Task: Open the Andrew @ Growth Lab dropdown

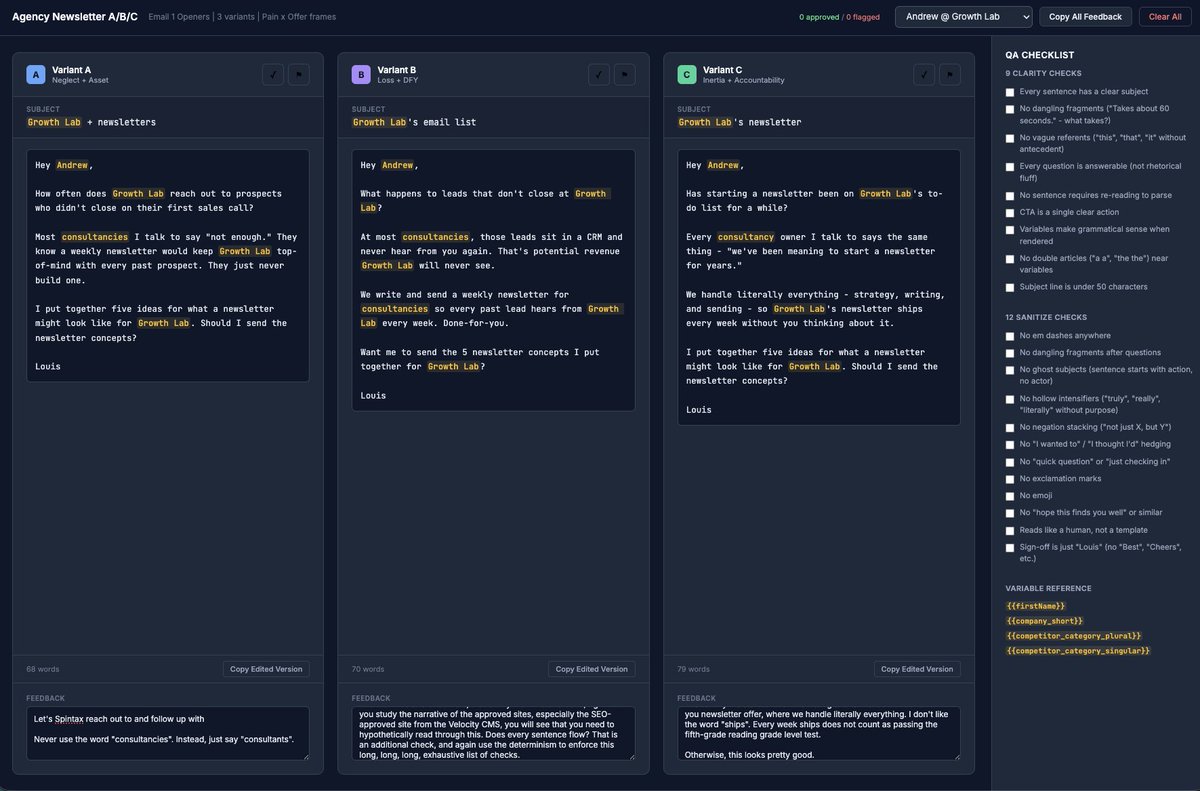Action: (x=964, y=17)
